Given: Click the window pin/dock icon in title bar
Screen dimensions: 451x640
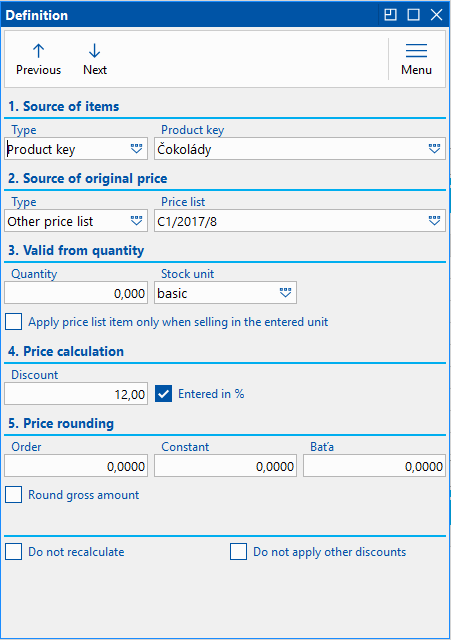Looking at the screenshot, I should 391,15.
